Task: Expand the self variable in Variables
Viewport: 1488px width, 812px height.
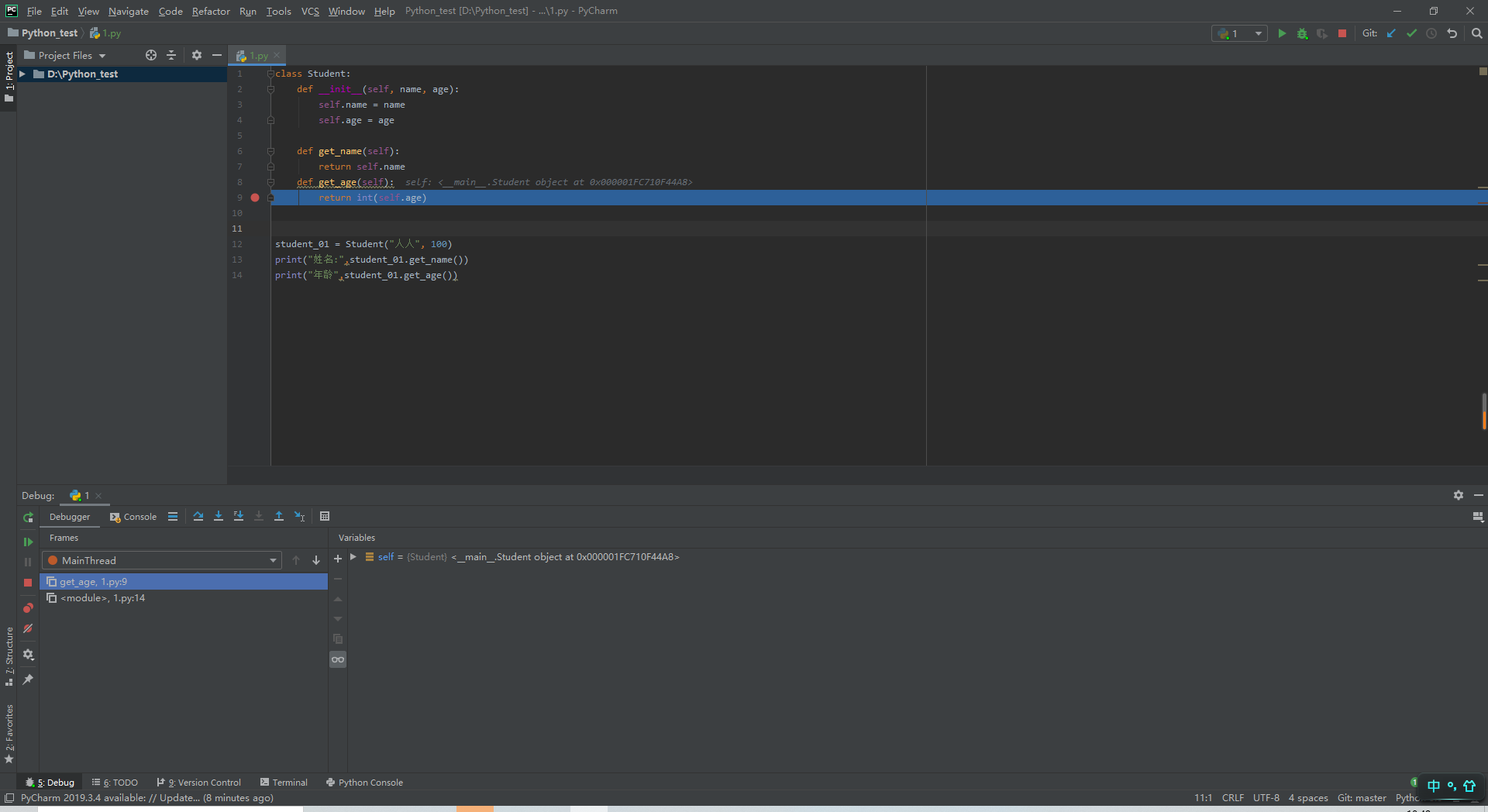Action: click(353, 557)
